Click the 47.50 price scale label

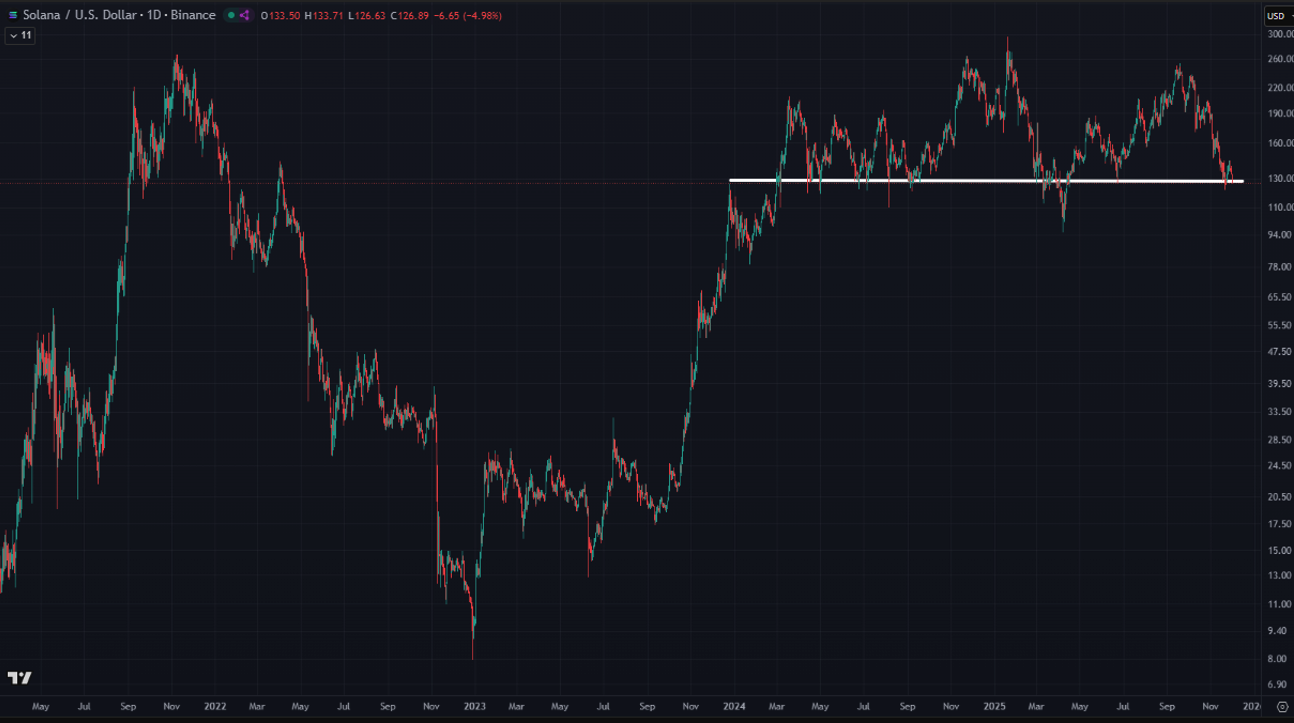1280,352
